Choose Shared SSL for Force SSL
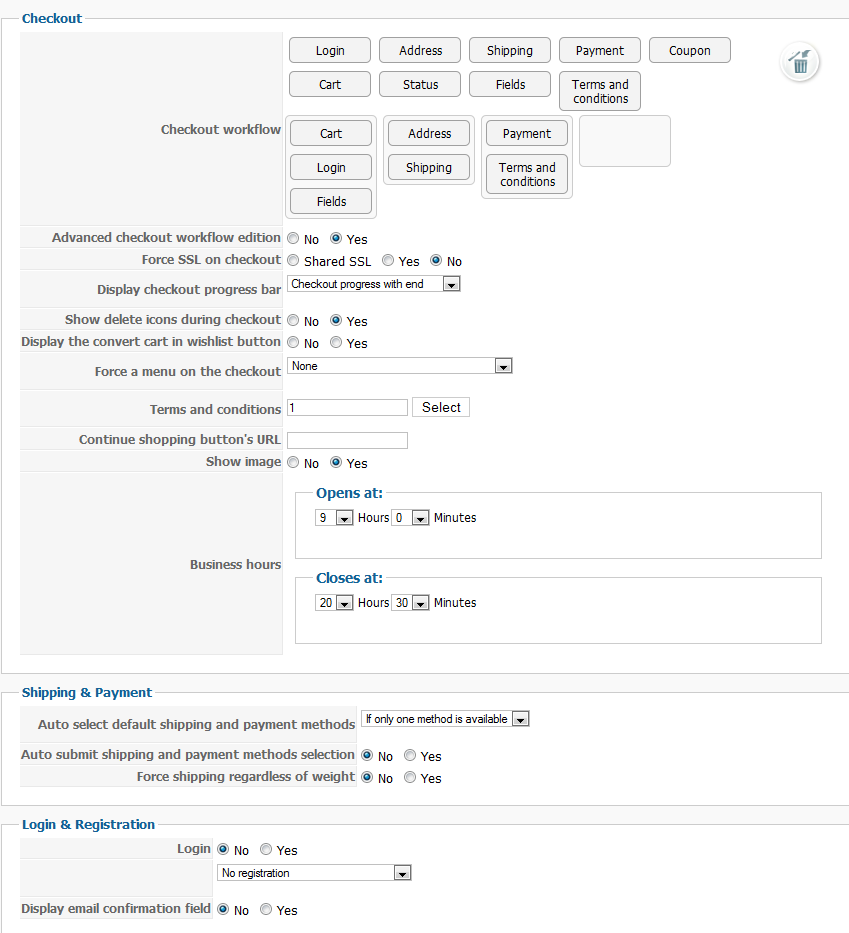This screenshot has height=933, width=849. (x=293, y=261)
